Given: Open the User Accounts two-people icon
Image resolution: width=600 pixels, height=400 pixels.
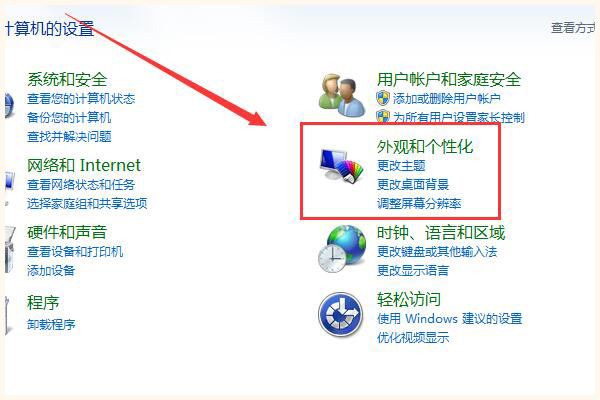Looking at the screenshot, I should [x=342, y=95].
